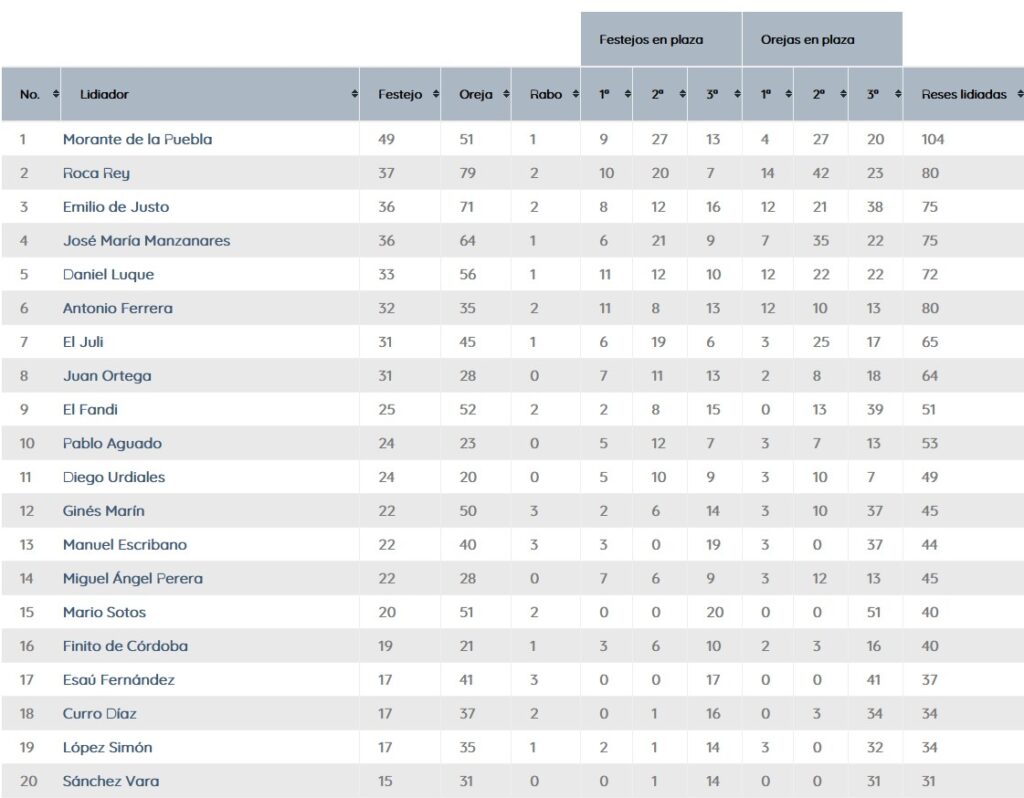This screenshot has width=1024, height=798.
Task: Click the Rabo column sort arrows
Action: click(x=575, y=95)
